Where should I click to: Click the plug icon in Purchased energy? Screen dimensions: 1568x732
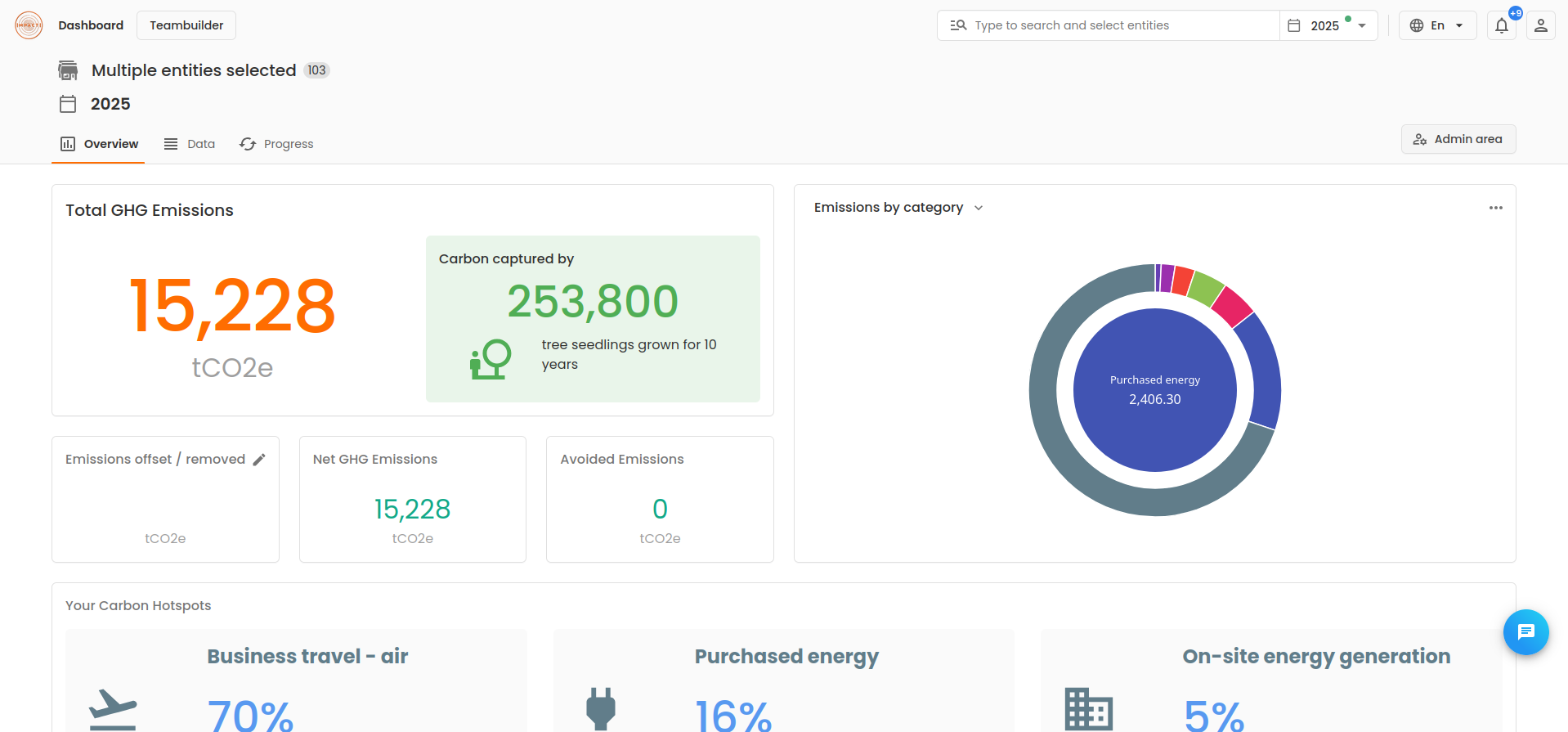(601, 708)
